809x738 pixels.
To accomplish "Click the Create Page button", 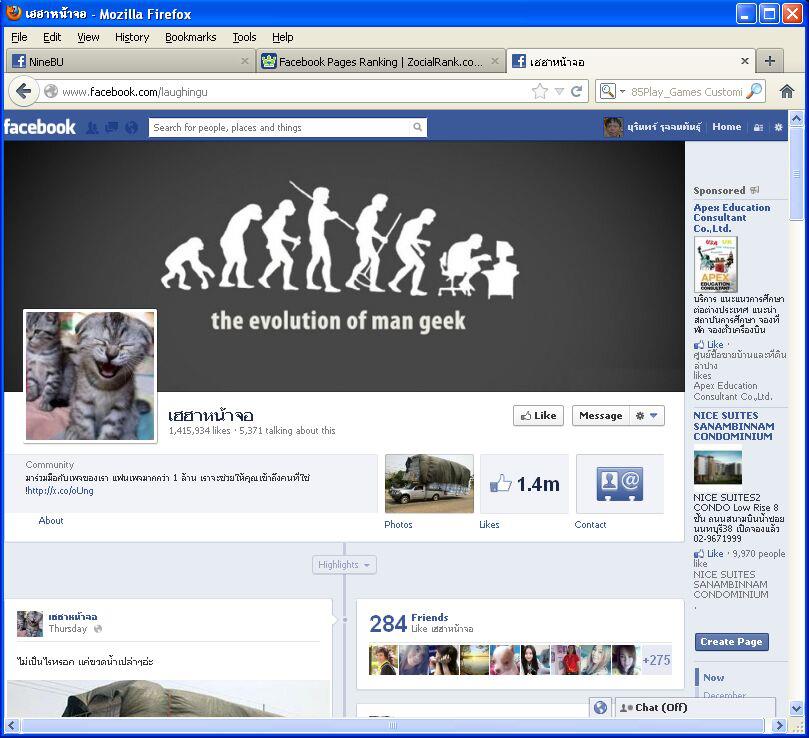I will pos(731,642).
